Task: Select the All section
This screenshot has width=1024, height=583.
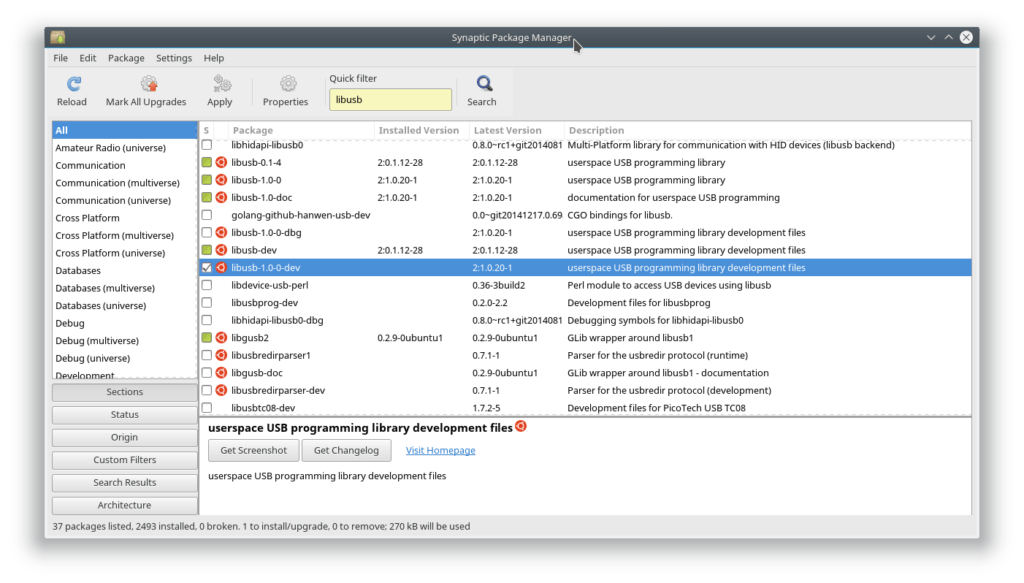Action: (125, 131)
